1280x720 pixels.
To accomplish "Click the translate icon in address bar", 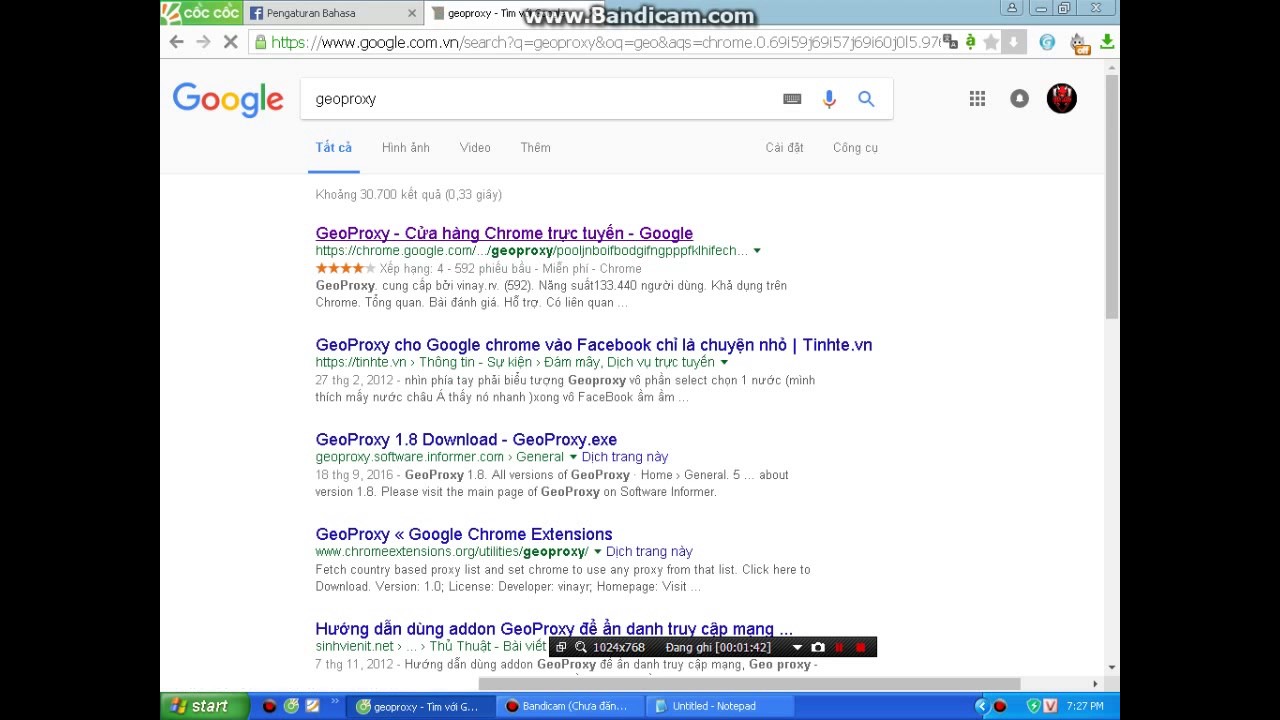I will click(950, 42).
